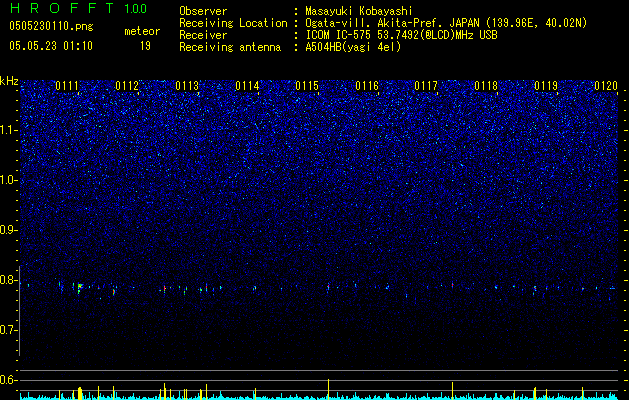Click antenna text A504HB(yagi 4el)
This screenshot has width=629, height=400.
click(353, 47)
